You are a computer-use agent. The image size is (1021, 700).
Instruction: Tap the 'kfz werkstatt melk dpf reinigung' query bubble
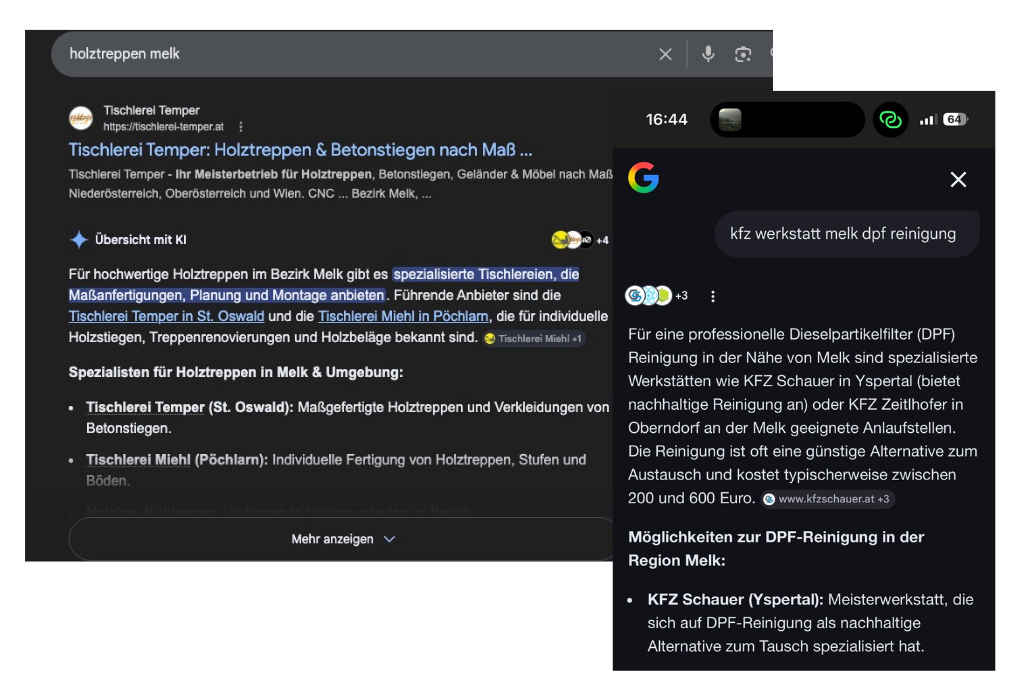pyautogui.click(x=846, y=234)
